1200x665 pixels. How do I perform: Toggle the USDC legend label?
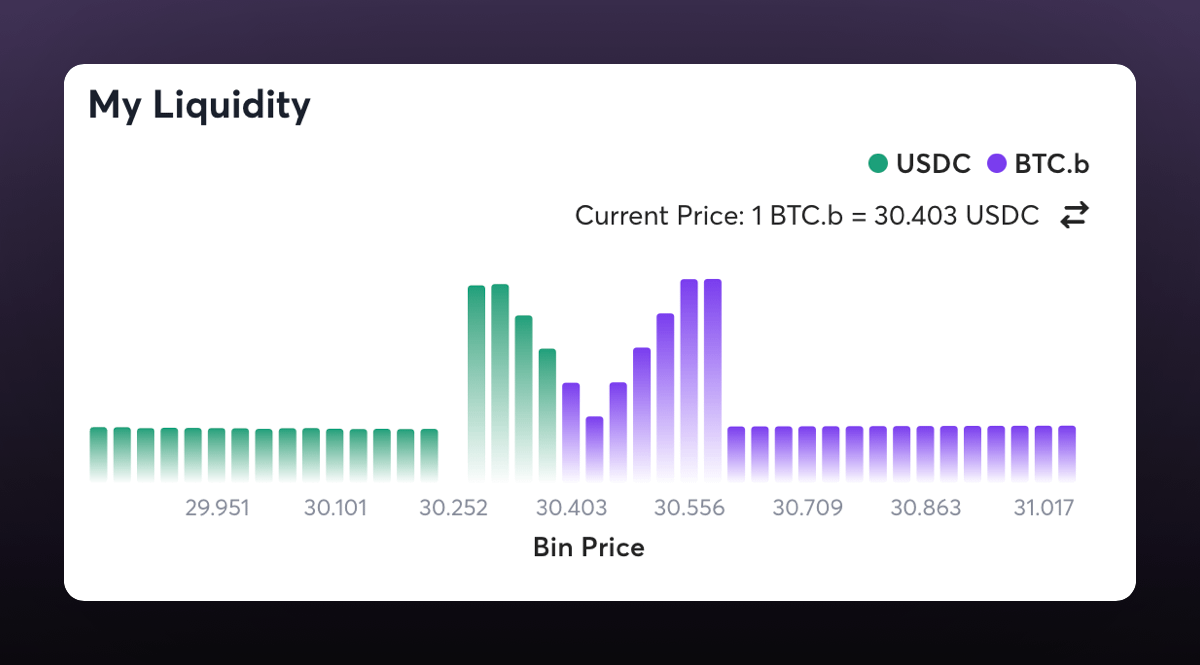933,164
